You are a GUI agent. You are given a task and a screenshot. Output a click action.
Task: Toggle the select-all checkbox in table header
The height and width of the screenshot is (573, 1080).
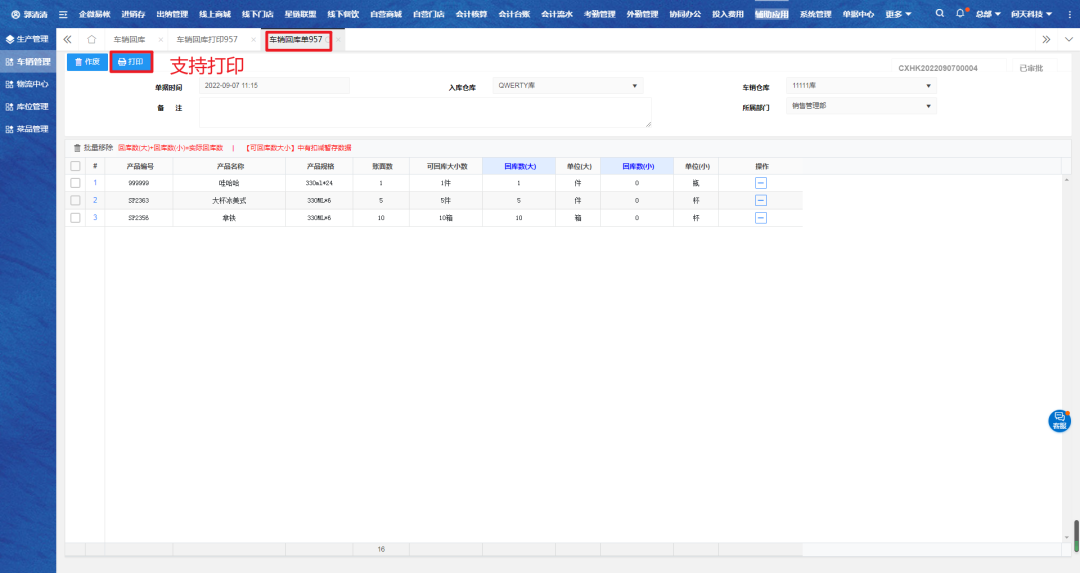point(75,166)
